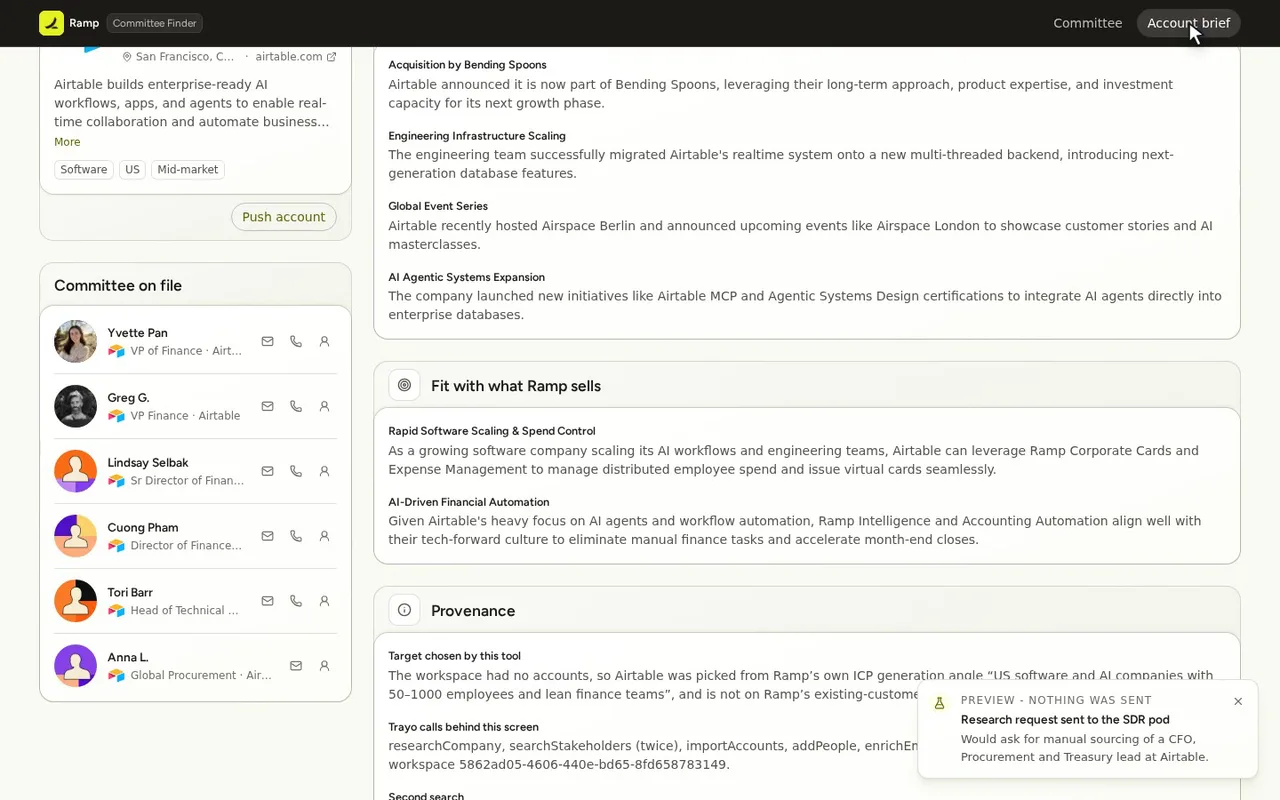Call Cuong Pham via phone icon
Viewport: 1280px width, 800px height.
(x=296, y=536)
